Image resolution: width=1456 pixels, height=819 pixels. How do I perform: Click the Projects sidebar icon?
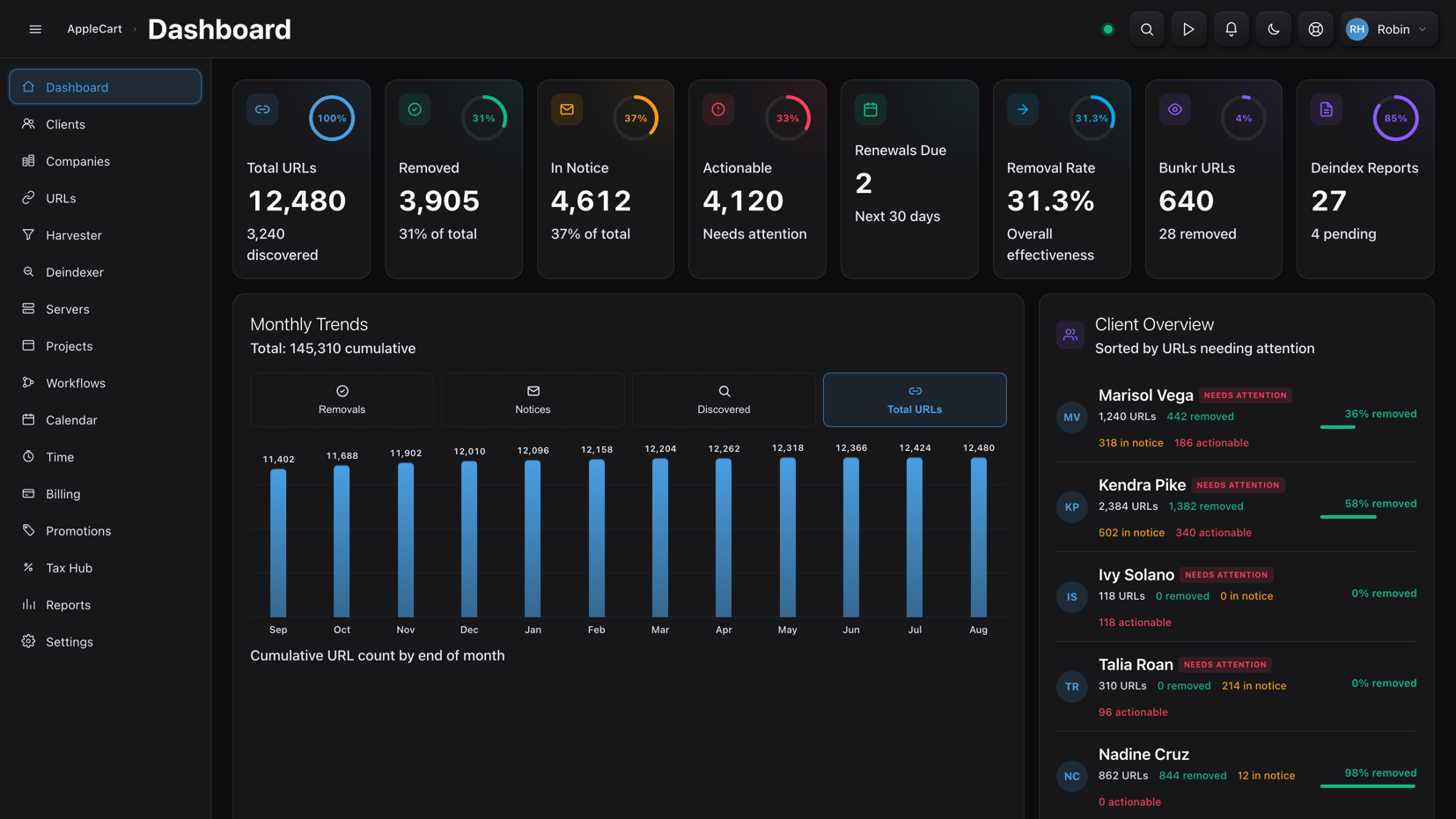pos(28,346)
